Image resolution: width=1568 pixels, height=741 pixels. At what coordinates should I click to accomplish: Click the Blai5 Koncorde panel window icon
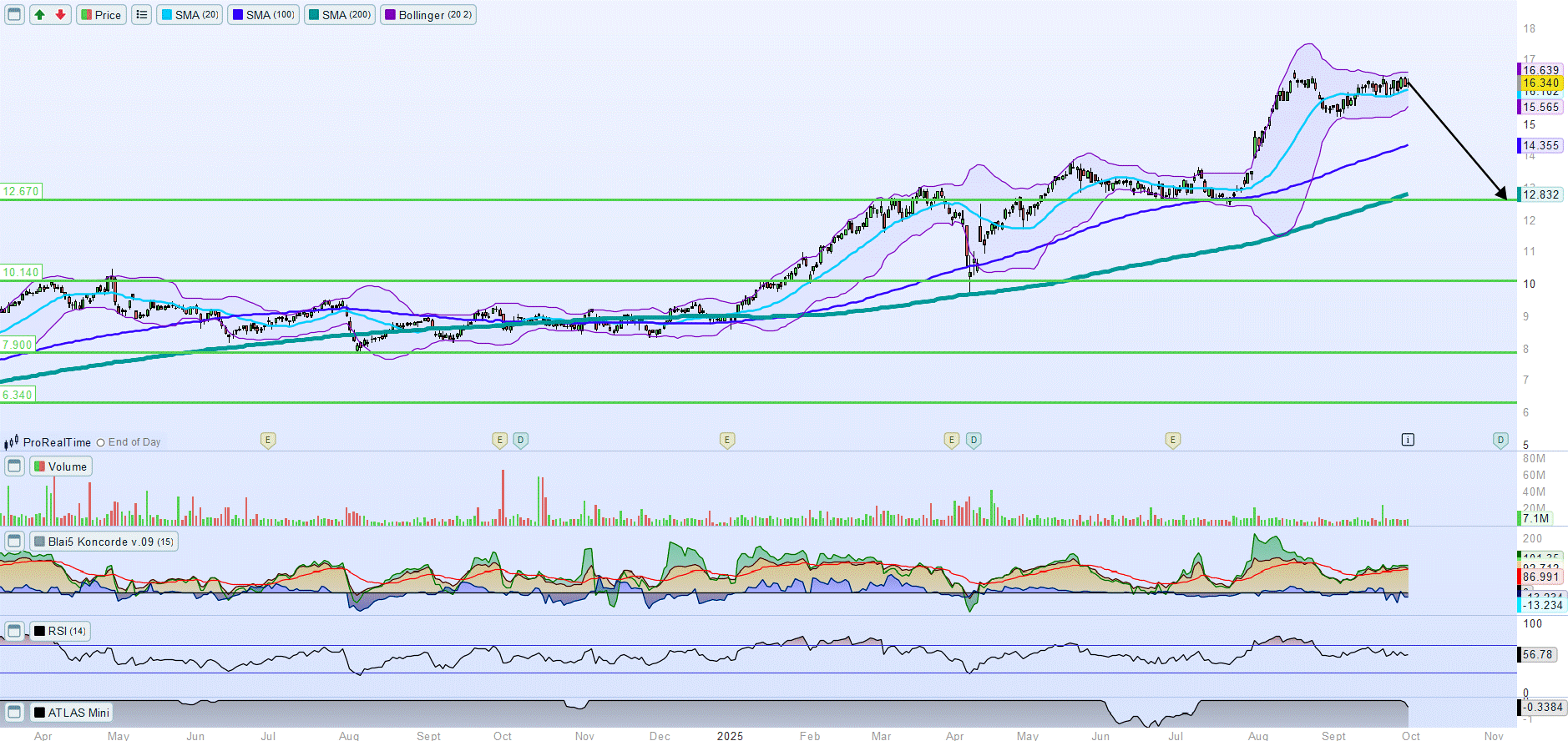(14, 542)
